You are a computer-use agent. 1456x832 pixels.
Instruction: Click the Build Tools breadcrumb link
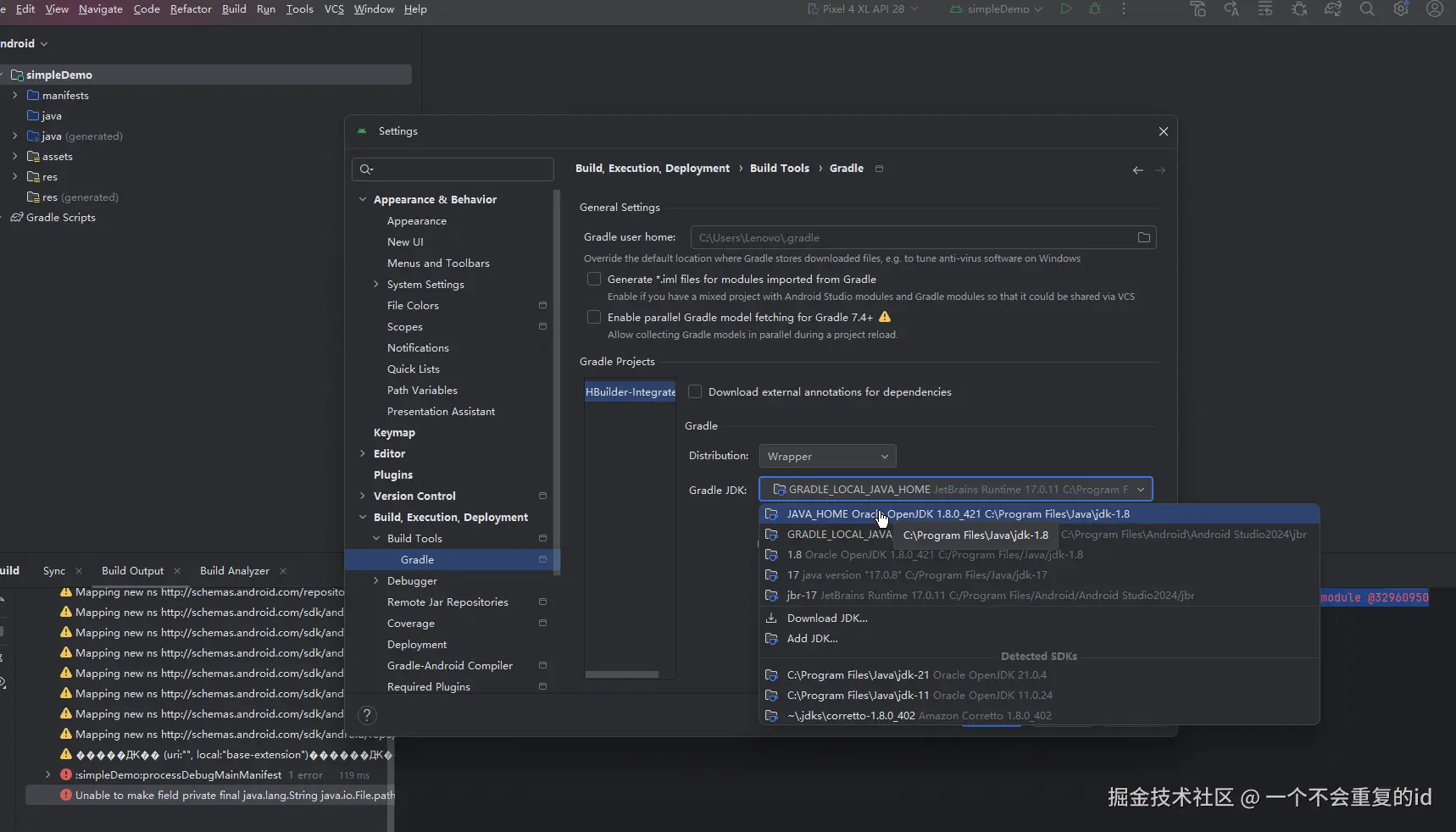780,169
